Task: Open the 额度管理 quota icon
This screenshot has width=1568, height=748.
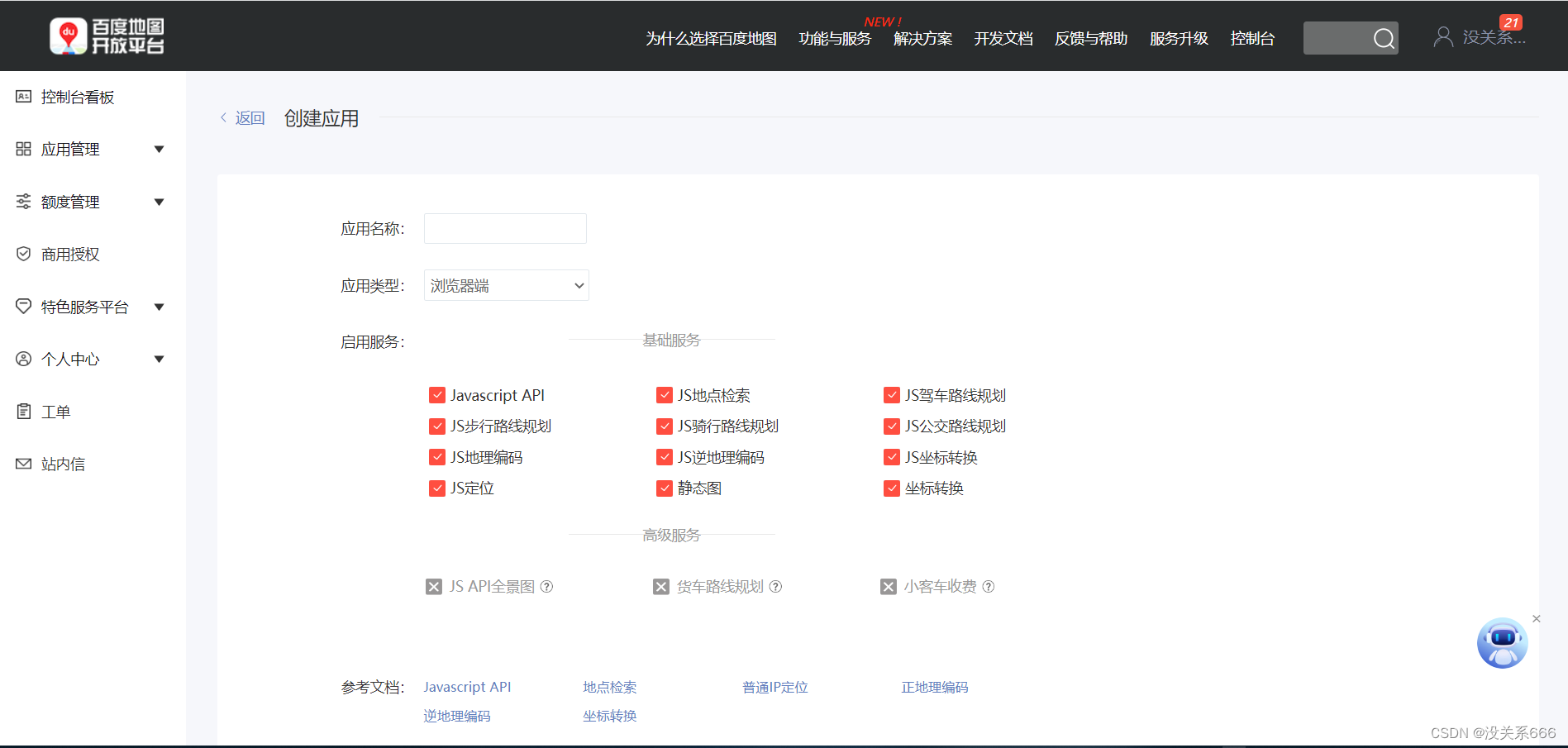Action: click(23, 201)
